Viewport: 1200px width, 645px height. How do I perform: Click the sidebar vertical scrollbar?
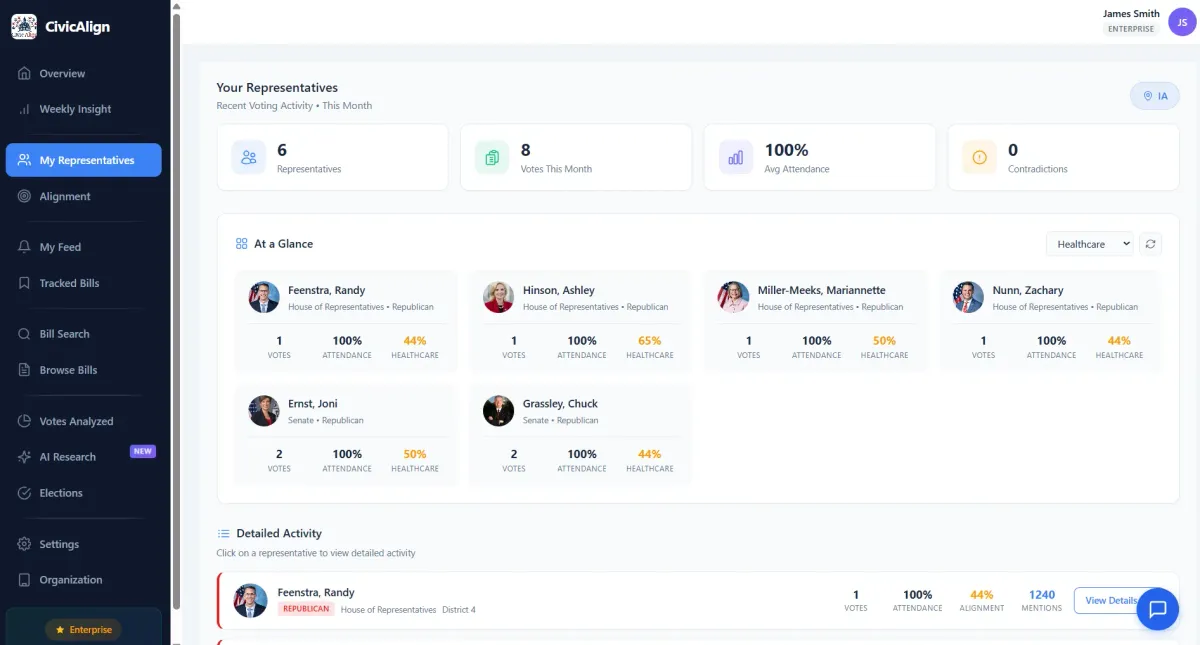pyautogui.click(x=176, y=300)
